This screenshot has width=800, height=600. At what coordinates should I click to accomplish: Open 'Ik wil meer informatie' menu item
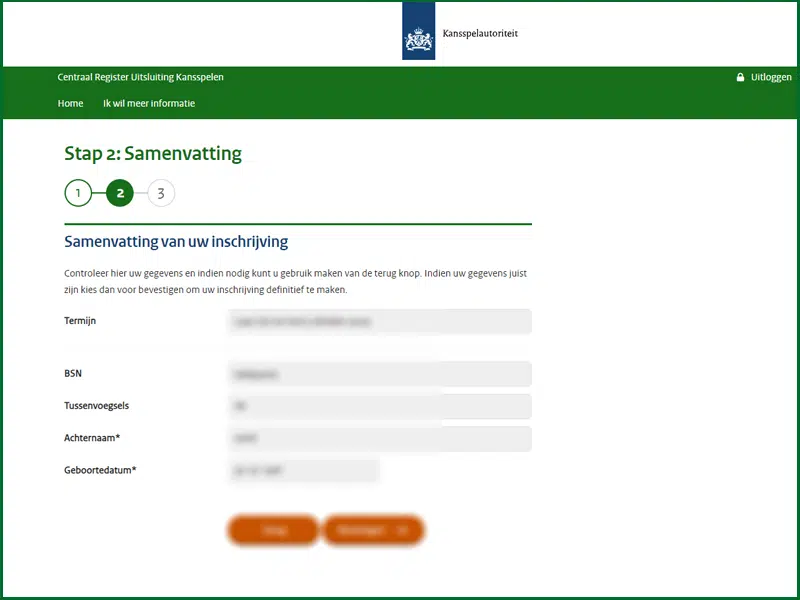pyautogui.click(x=149, y=103)
